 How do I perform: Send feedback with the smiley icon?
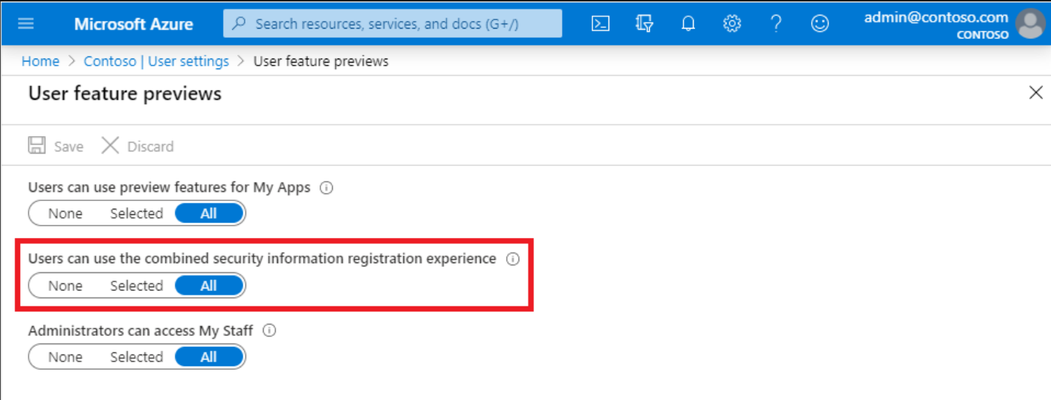point(819,24)
